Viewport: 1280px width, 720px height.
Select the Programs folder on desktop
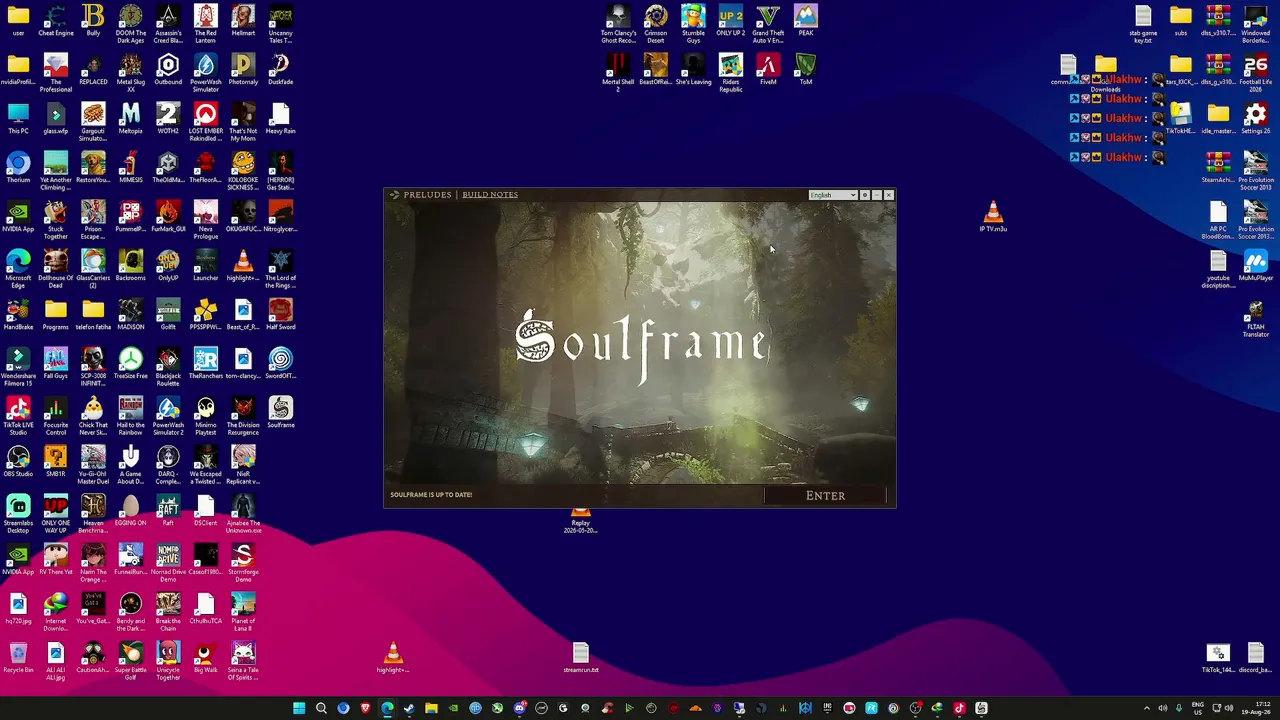point(56,315)
